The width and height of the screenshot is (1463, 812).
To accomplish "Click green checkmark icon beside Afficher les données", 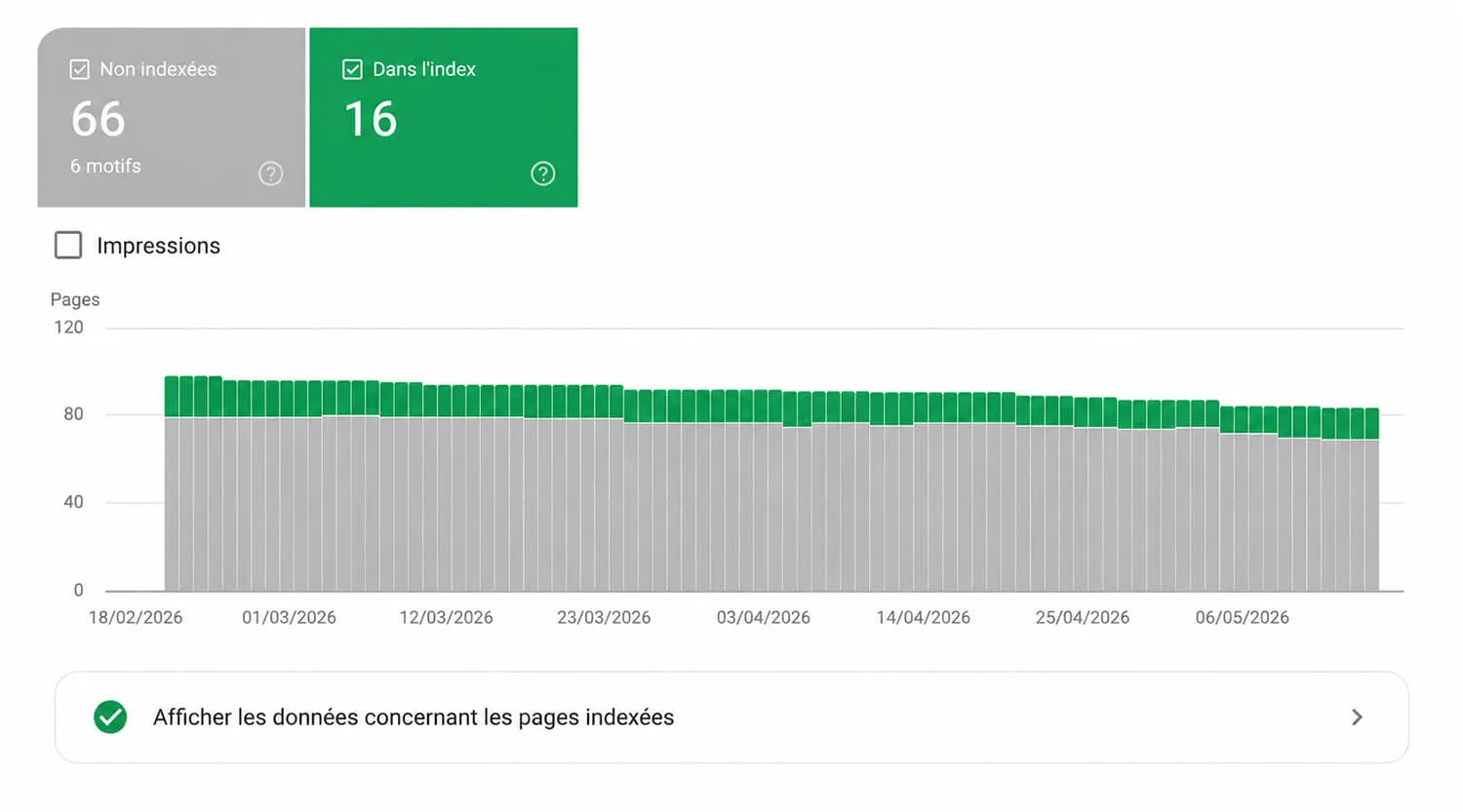I will click(110, 716).
